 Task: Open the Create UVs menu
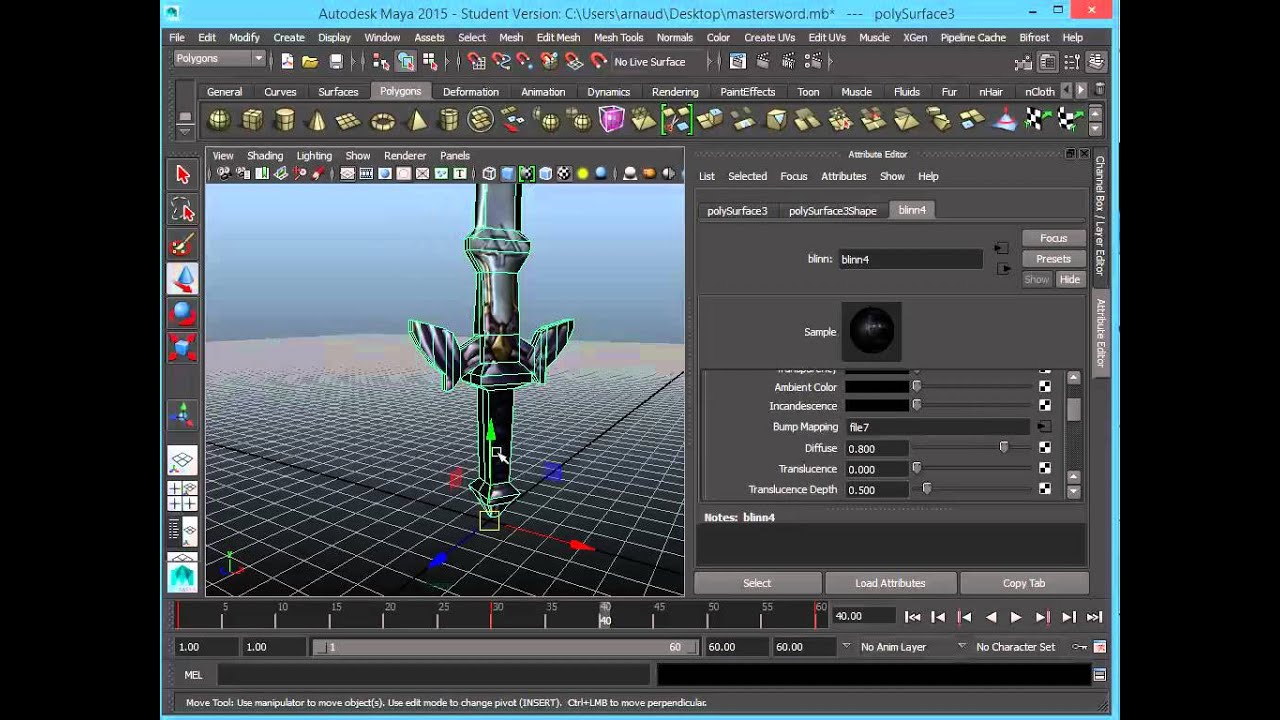770,38
